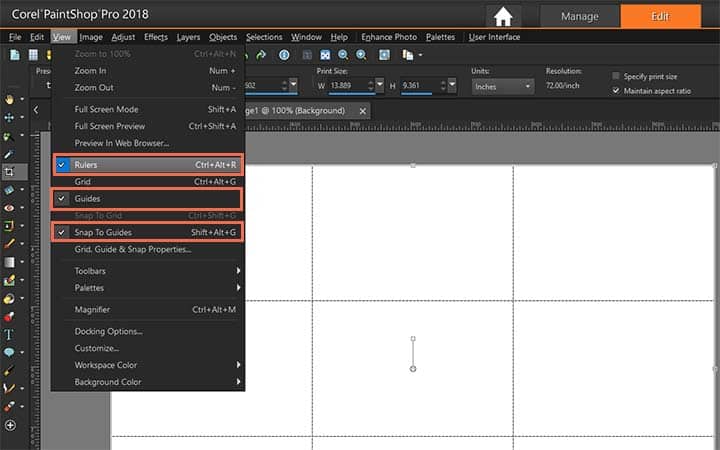Click the Palettes toolbar button
Image resolution: width=720 pixels, height=450 pixels.
[440, 37]
